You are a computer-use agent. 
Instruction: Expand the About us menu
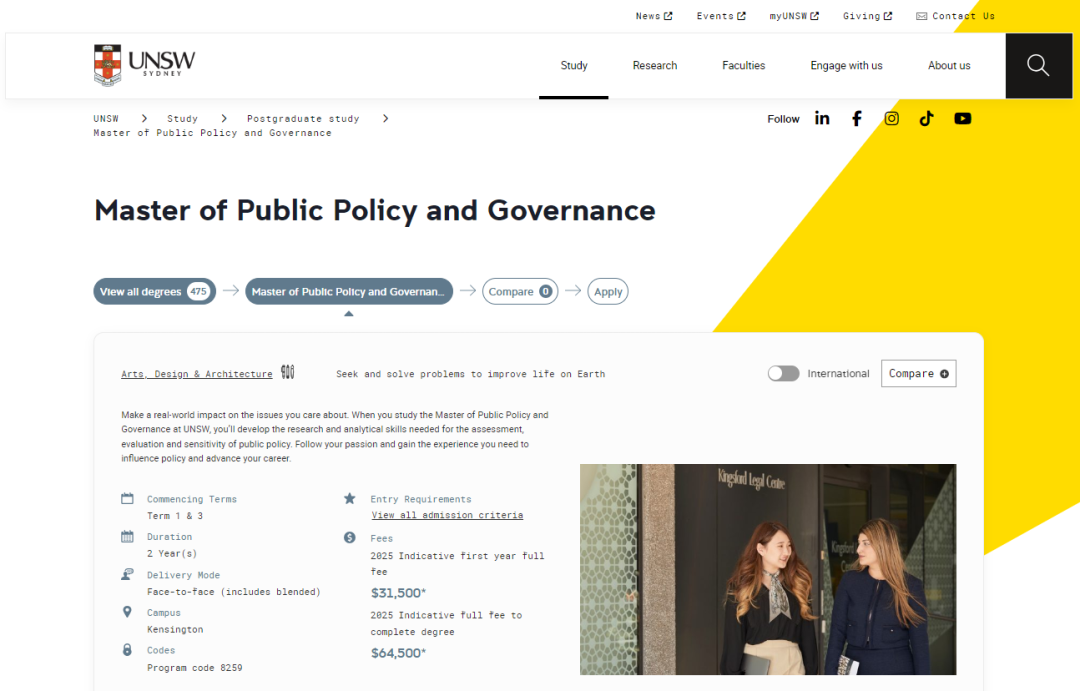pyautogui.click(x=949, y=66)
